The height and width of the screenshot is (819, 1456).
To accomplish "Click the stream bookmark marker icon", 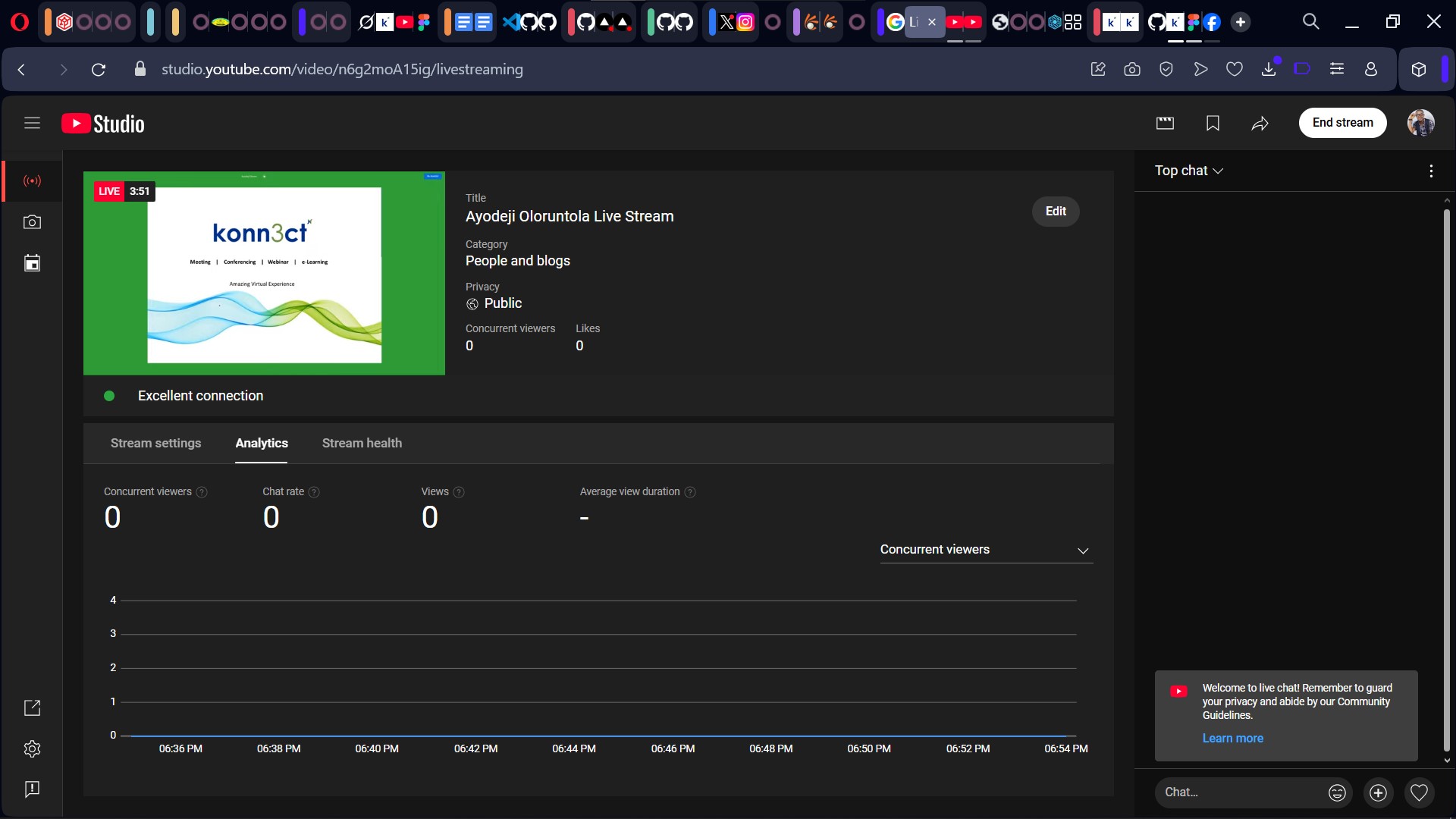I will coord(1213,123).
